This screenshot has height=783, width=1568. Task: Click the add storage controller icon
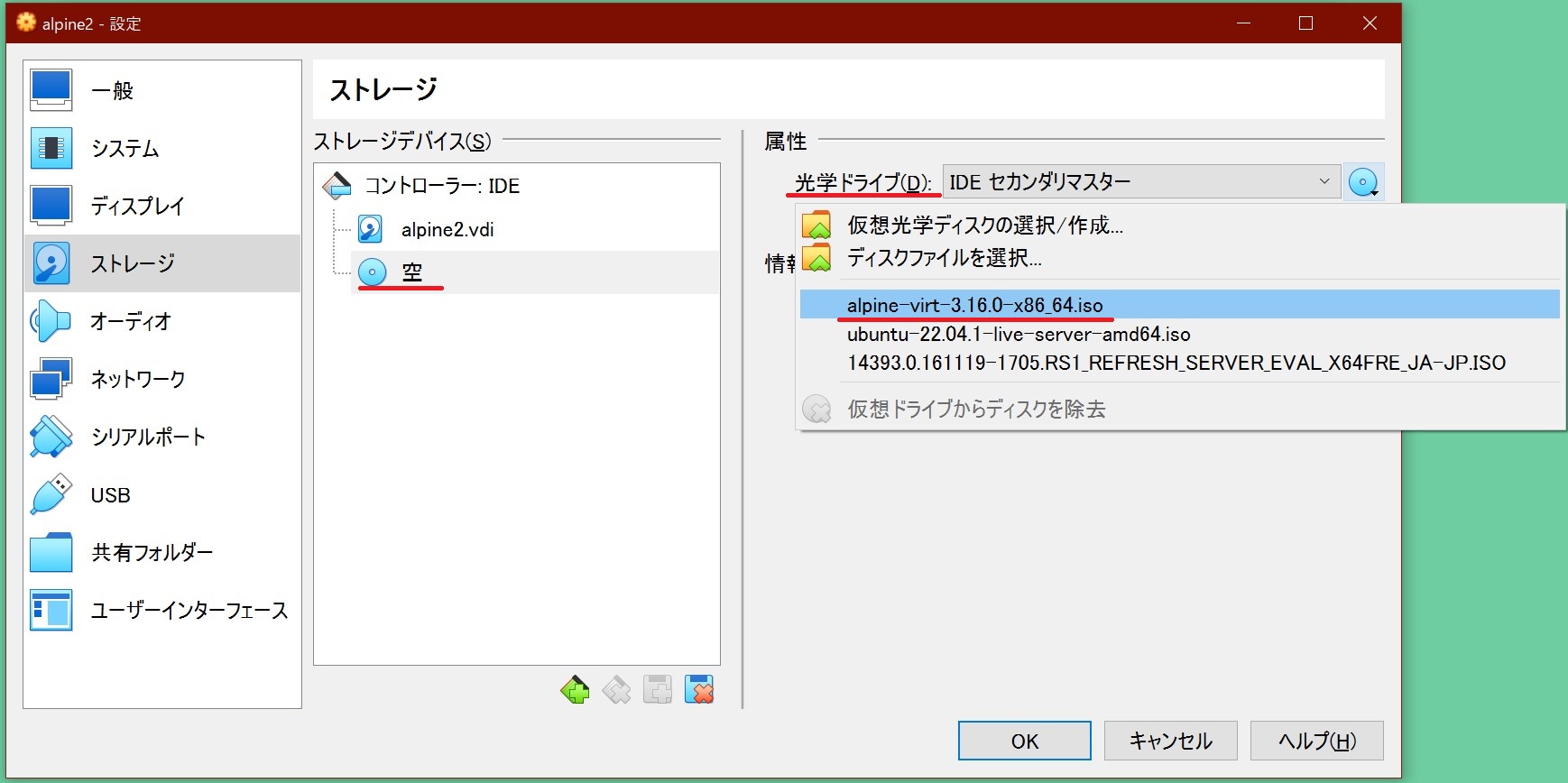click(575, 690)
